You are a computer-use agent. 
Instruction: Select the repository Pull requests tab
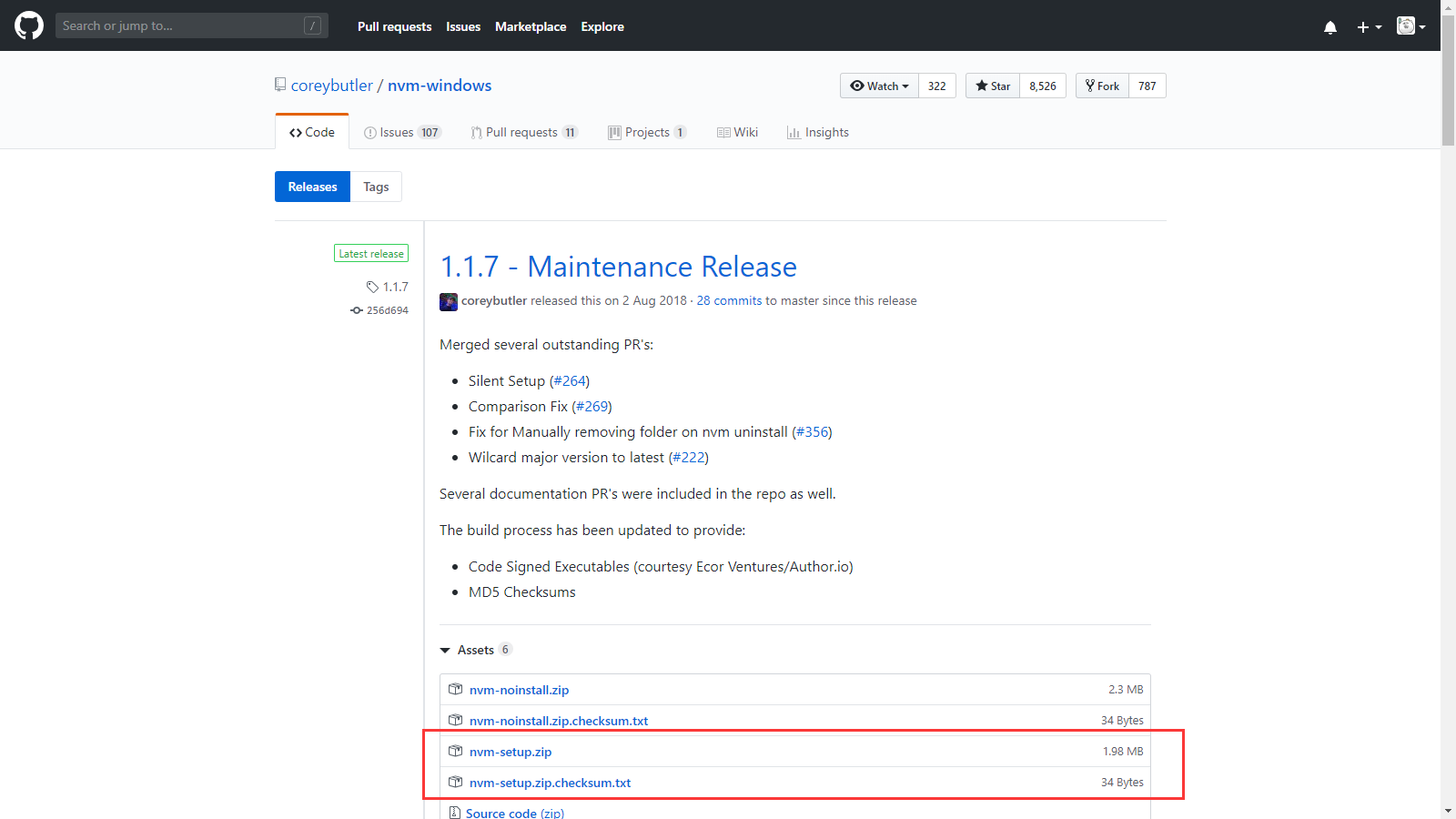tap(524, 132)
